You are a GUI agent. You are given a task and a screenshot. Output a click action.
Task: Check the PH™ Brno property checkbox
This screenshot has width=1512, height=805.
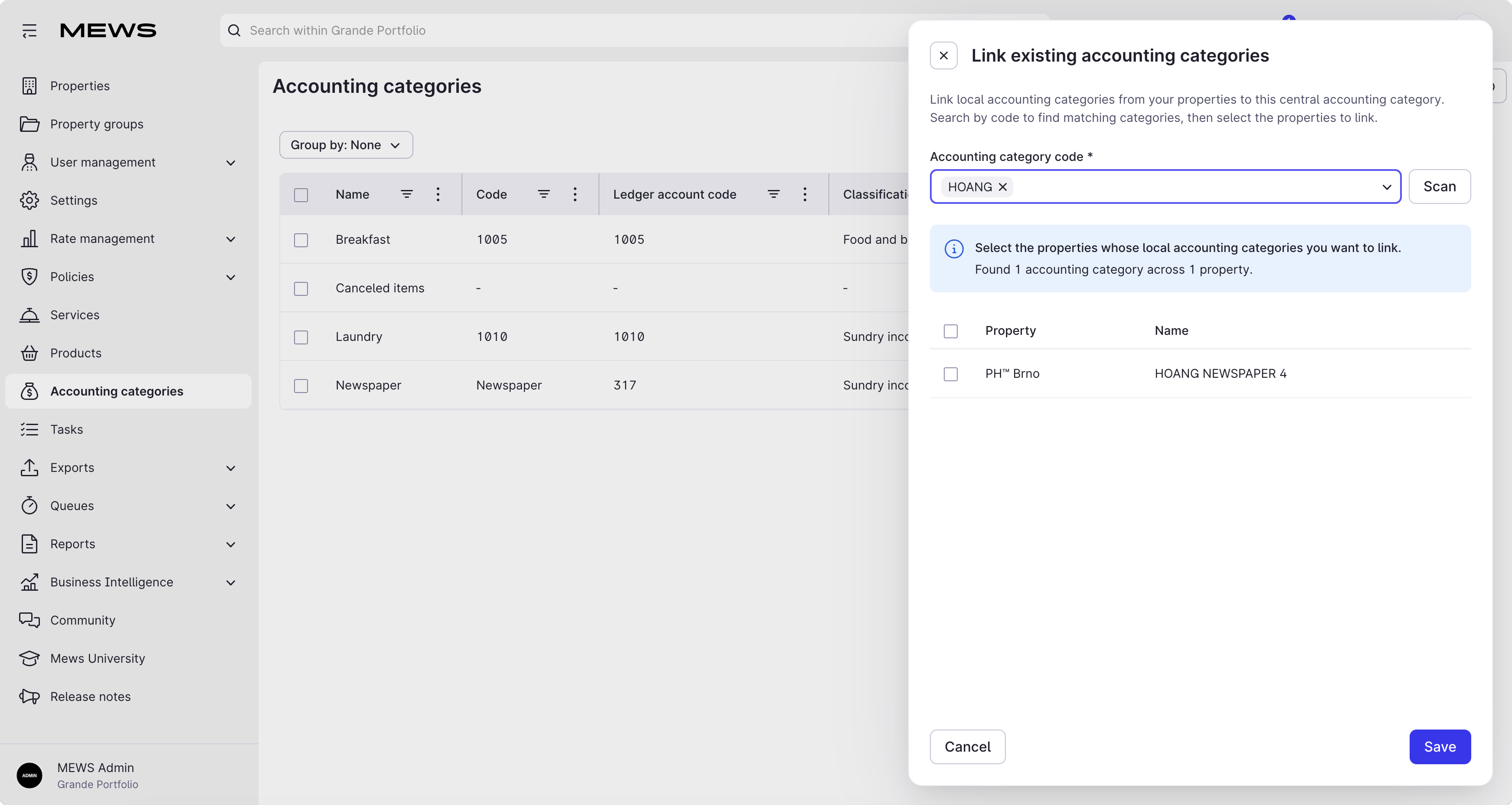950,374
